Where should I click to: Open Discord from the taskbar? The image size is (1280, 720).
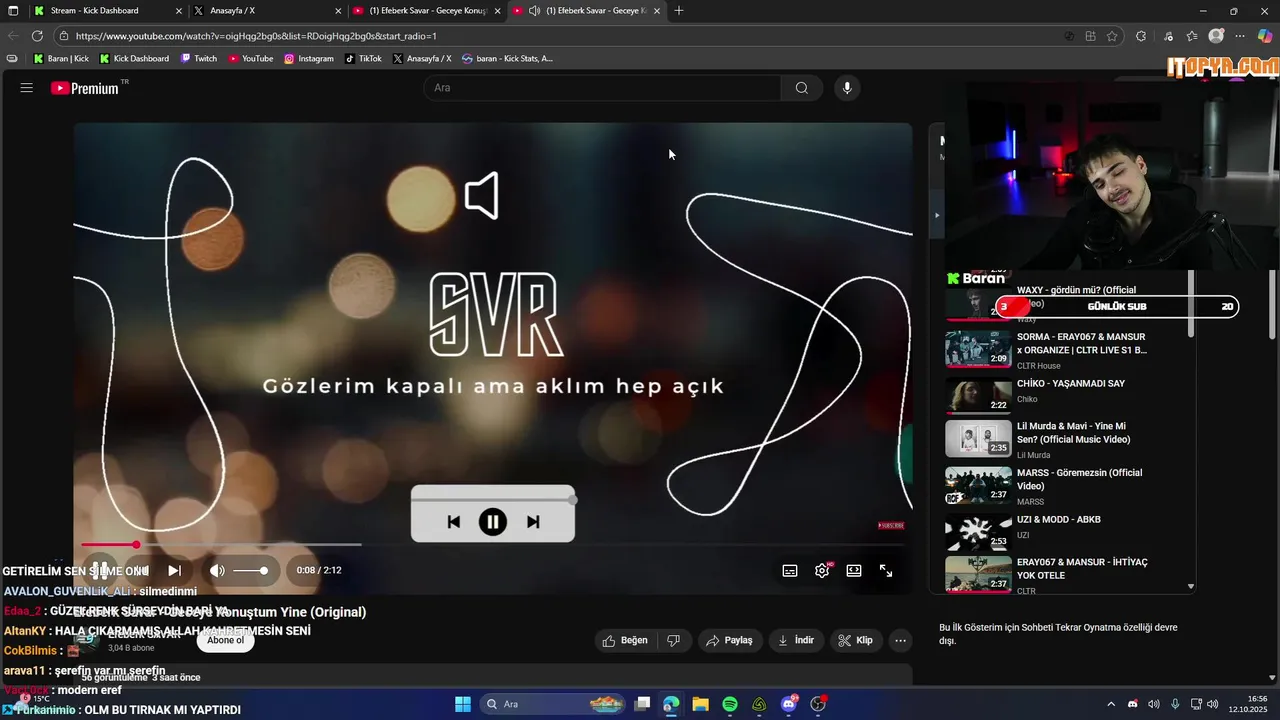(789, 704)
